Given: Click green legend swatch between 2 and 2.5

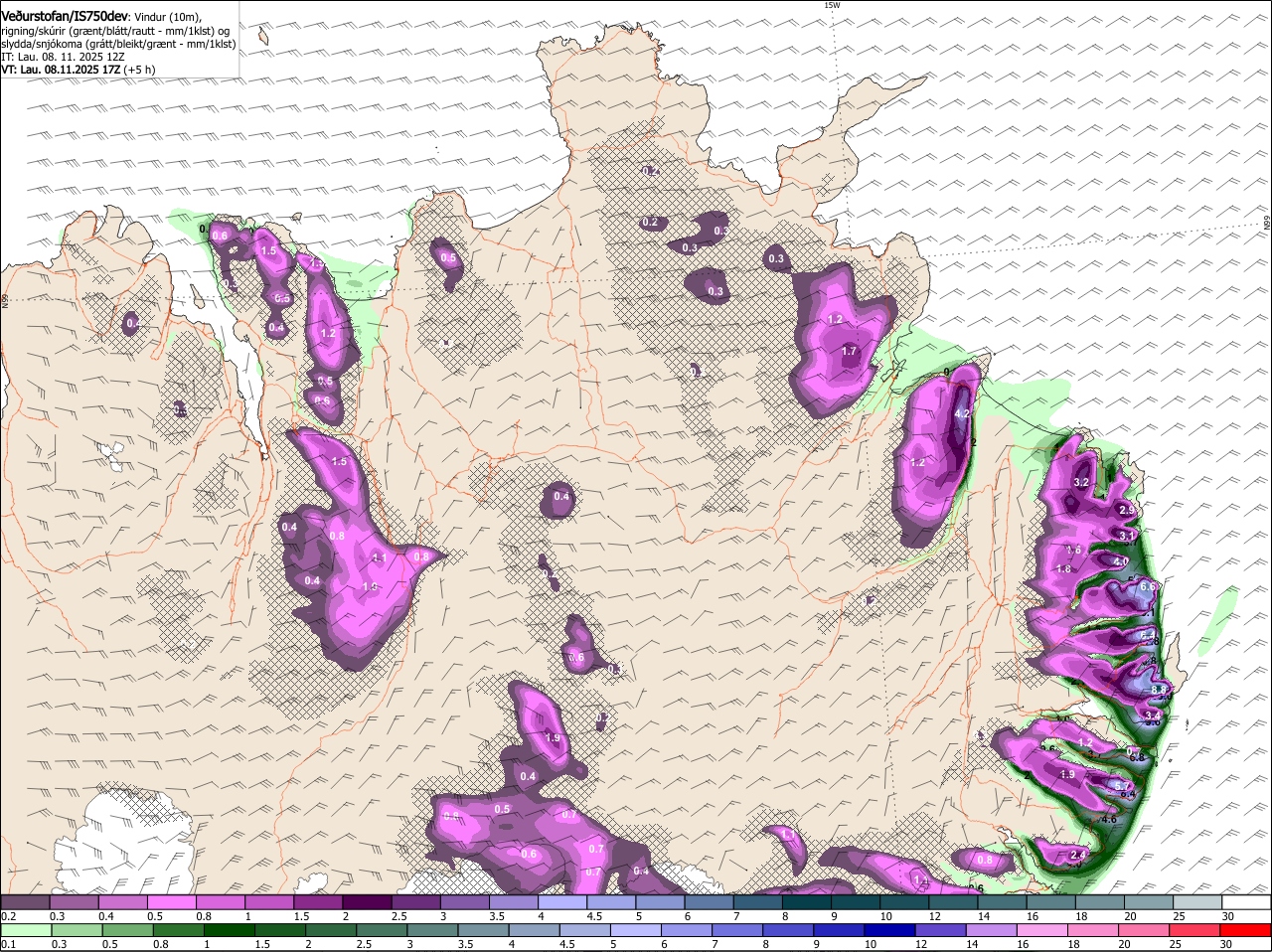Looking at the screenshot, I should tap(332, 930).
